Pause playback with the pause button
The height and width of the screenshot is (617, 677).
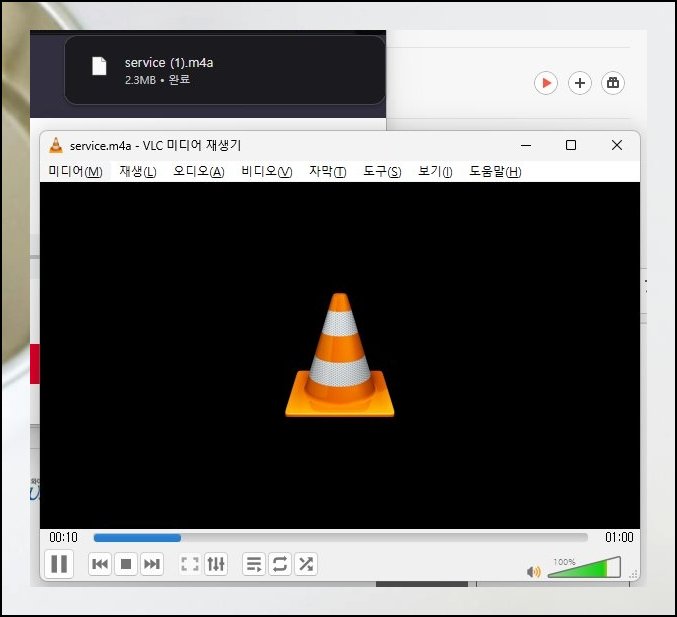[59, 563]
